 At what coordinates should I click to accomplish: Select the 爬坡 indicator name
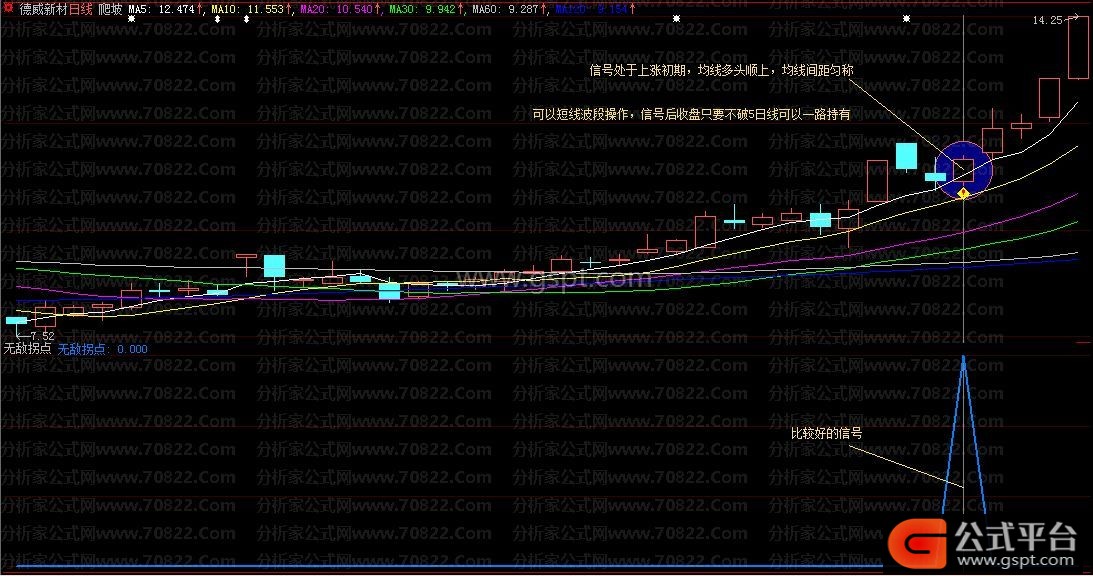tap(110, 9)
